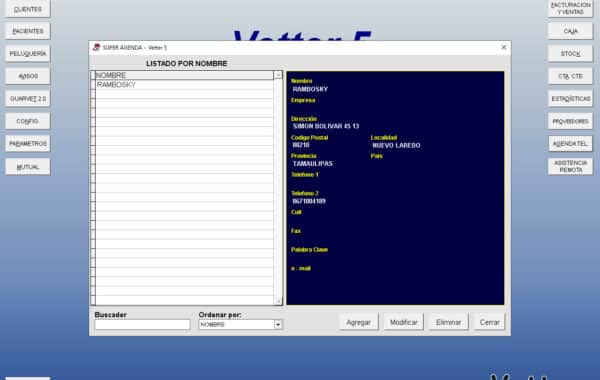Screen dimensions: 600x380
Task: Click the Super Agenda title bar icon
Action: tap(96, 47)
